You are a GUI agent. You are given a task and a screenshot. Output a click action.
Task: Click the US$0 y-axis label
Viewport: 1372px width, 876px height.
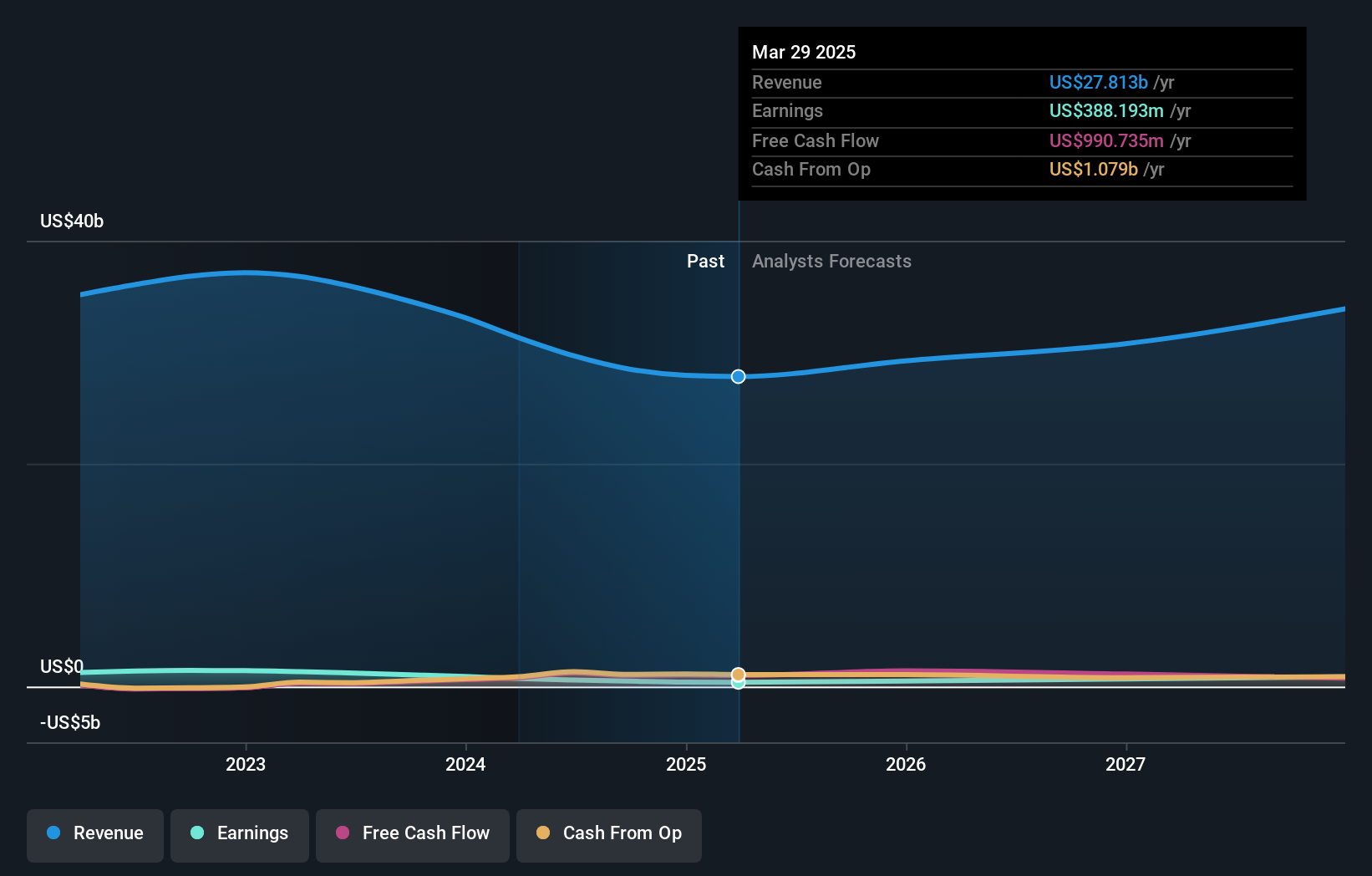(62, 666)
